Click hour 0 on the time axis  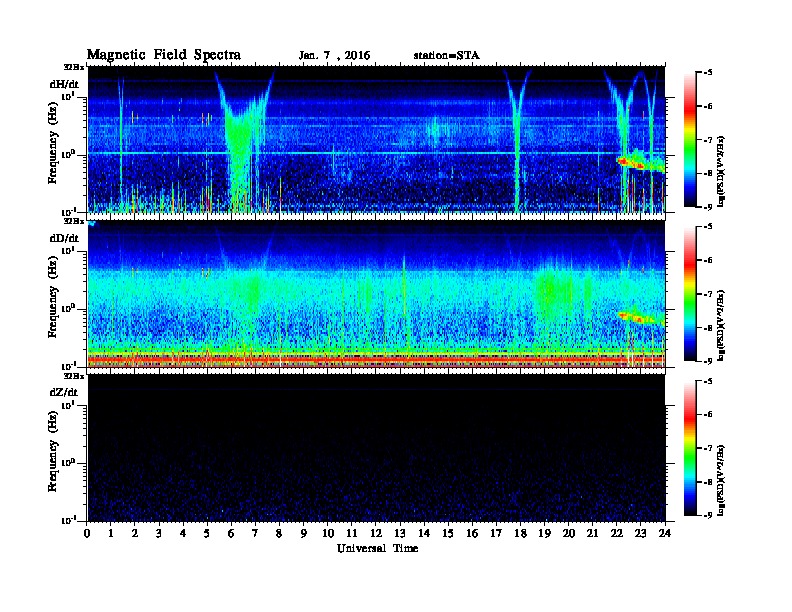coord(87,534)
